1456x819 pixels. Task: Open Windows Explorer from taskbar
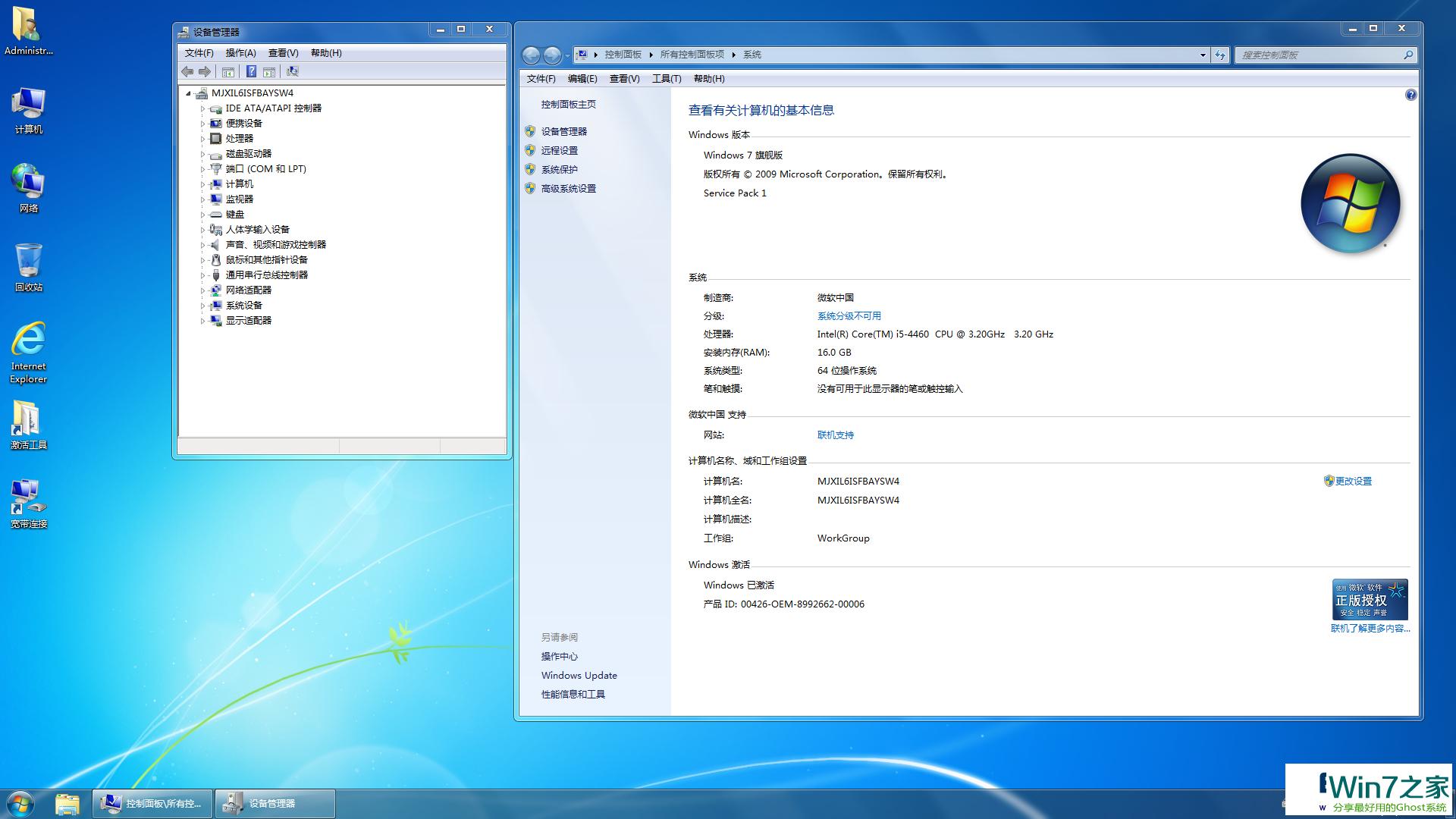(x=67, y=804)
